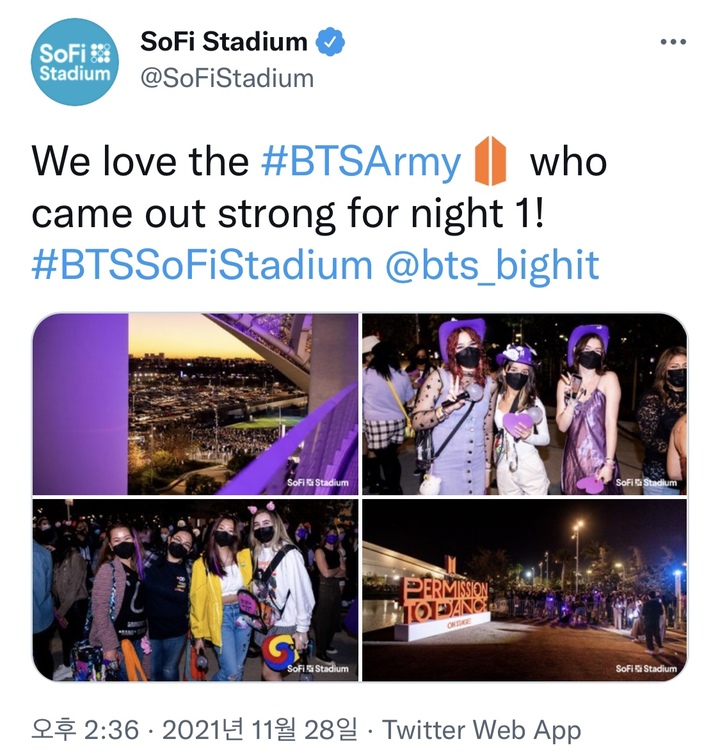
Task: Open the three-dot more options menu
Action: point(673,42)
